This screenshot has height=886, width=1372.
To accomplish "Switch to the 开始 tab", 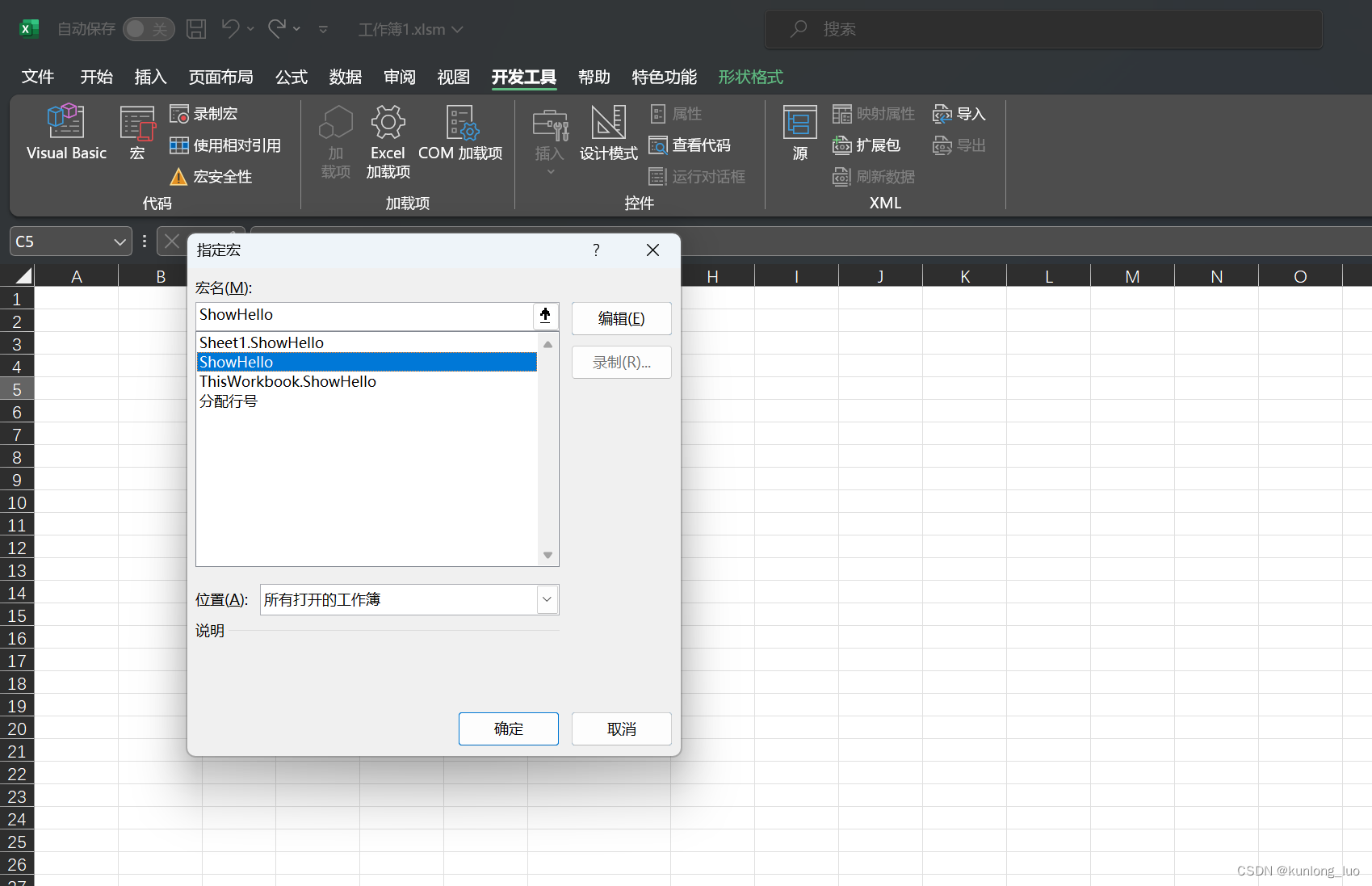I will click(x=96, y=77).
